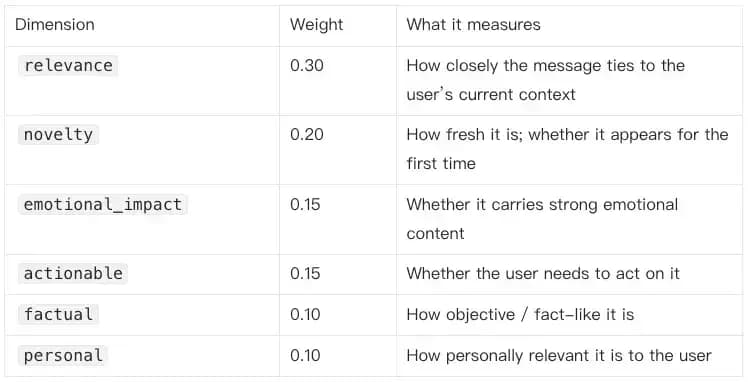Click the 'needs to act on it' description
748x382 pixels.
point(543,274)
